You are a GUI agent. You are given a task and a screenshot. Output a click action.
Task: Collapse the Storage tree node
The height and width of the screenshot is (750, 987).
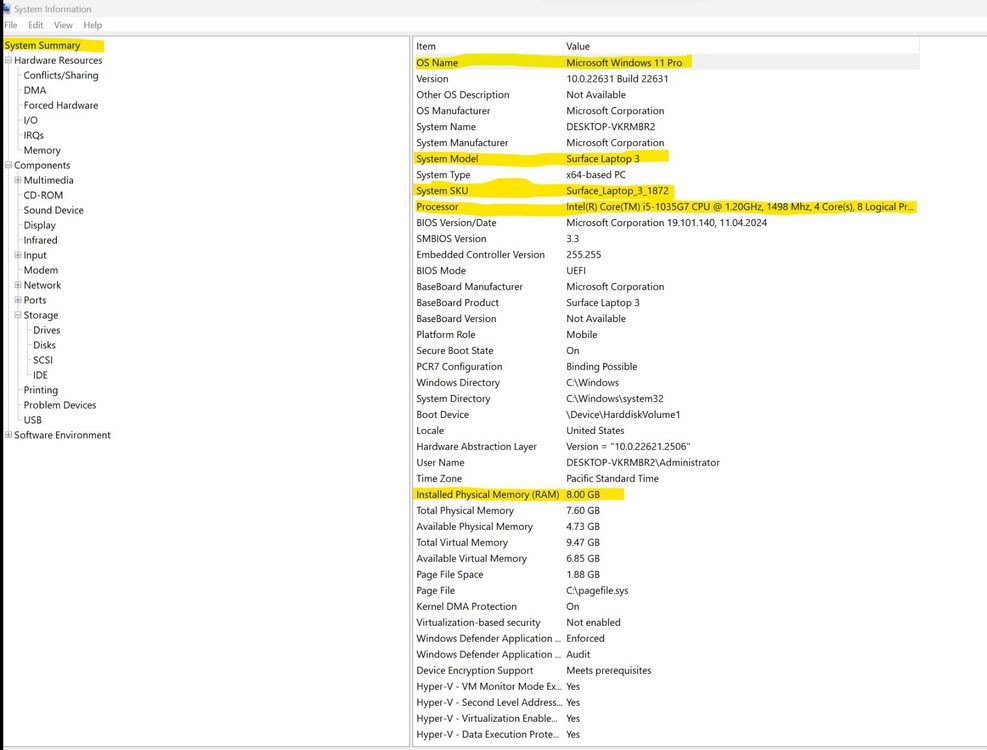18,316
